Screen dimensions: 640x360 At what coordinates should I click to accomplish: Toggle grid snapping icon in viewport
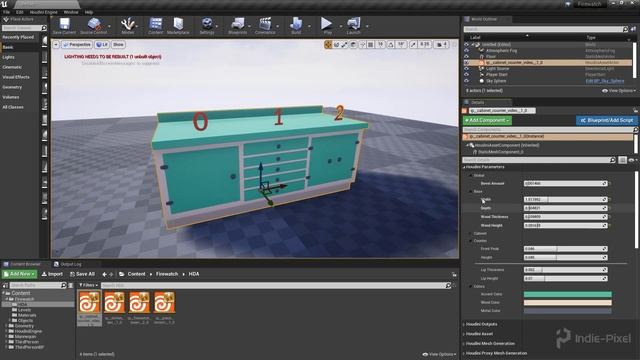pyautogui.click(x=371, y=44)
